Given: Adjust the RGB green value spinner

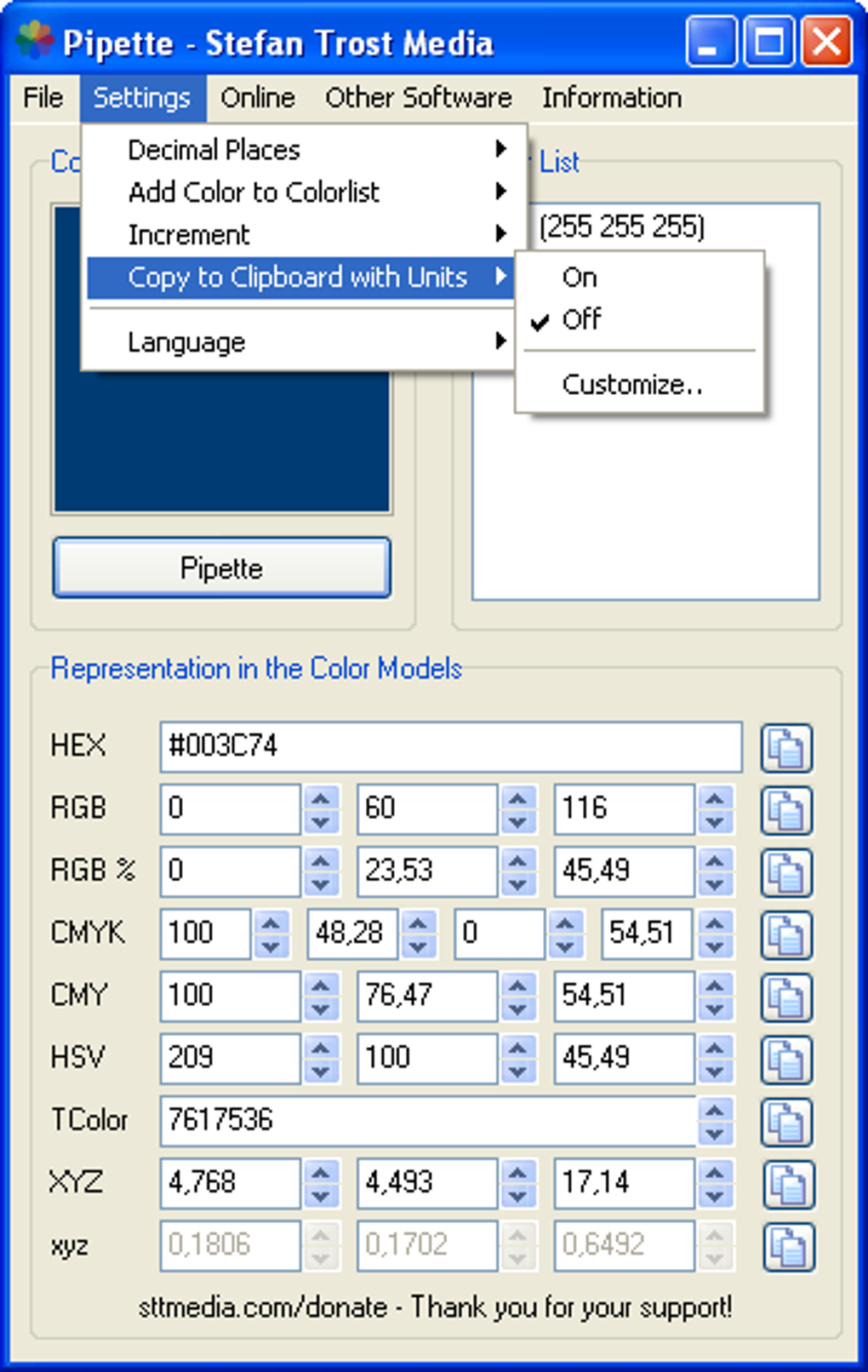Looking at the screenshot, I should point(518,809).
